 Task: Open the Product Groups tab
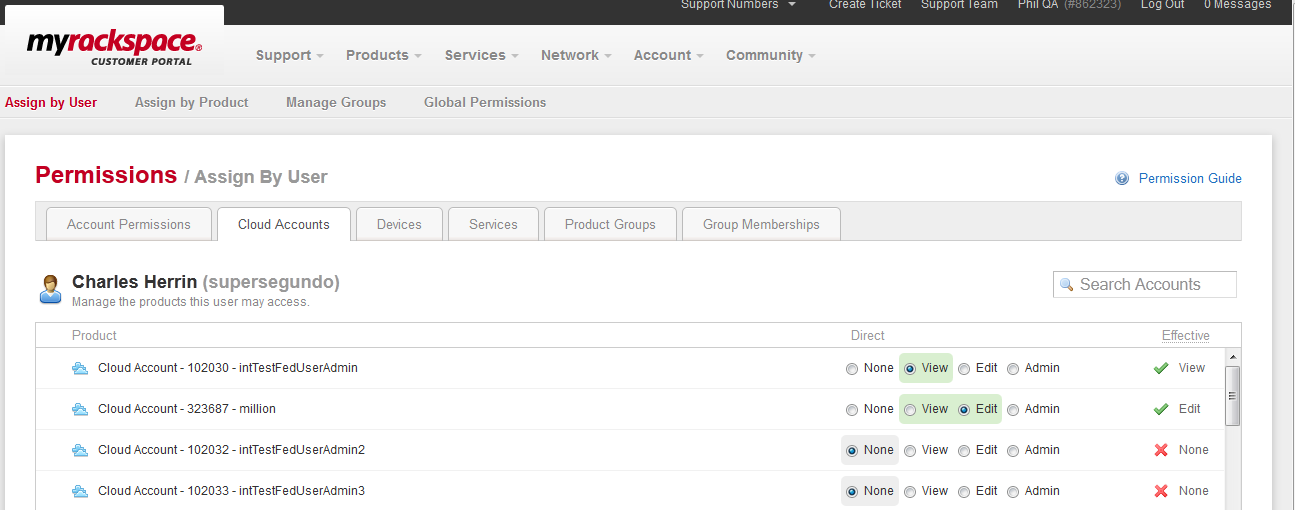[x=610, y=224]
